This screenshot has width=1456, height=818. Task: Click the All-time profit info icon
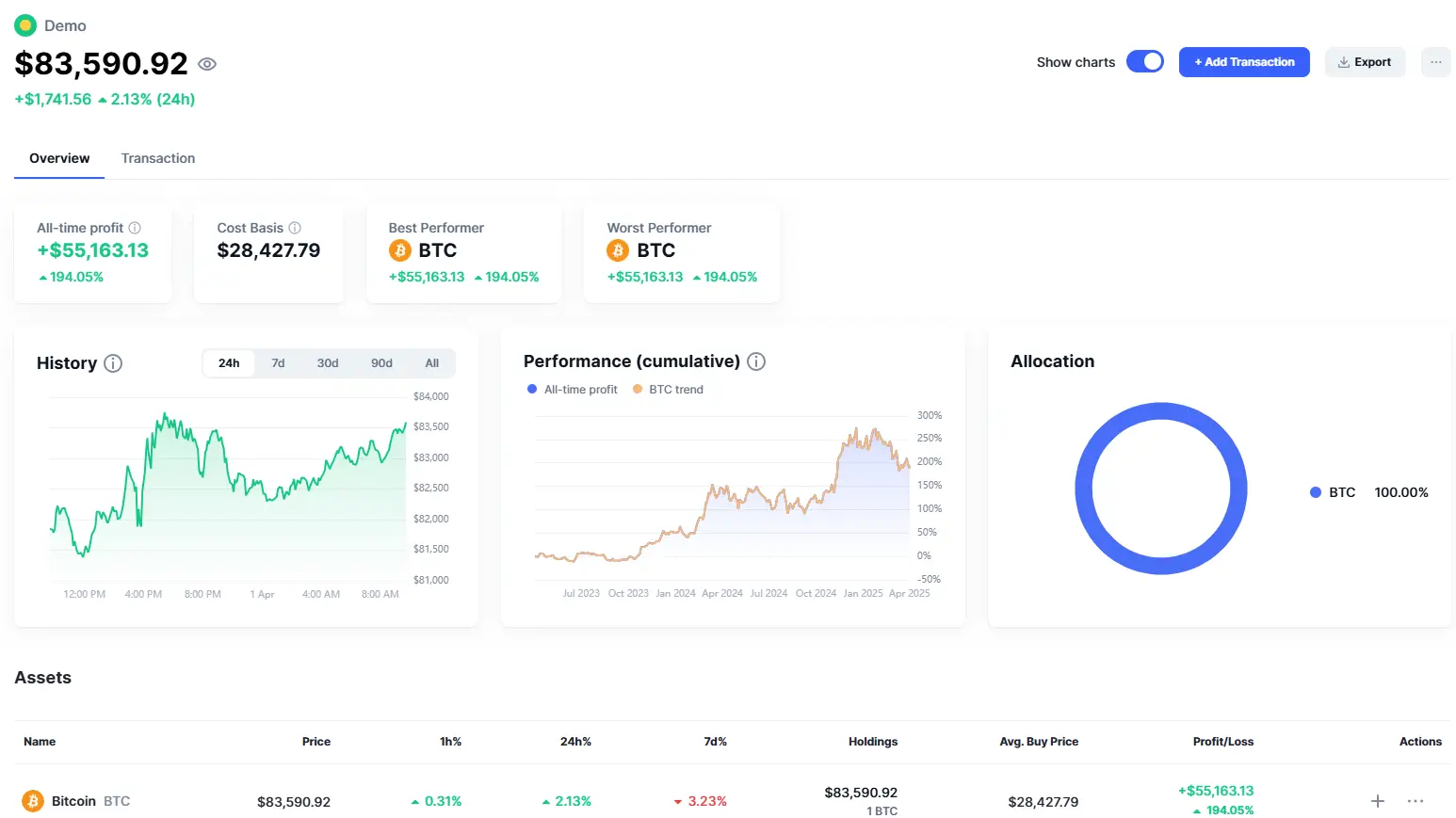point(135,228)
